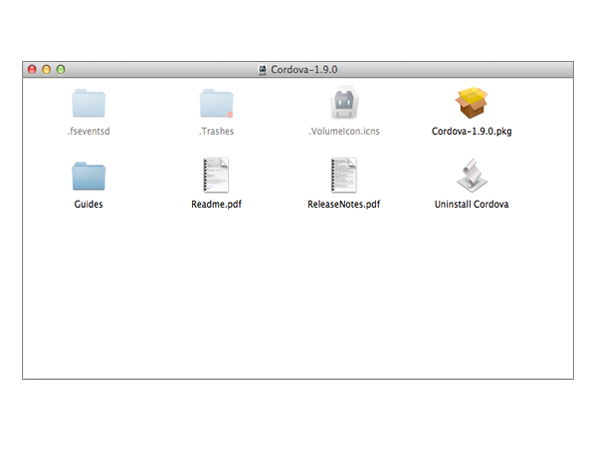
Task: Select the Uninstall Cordova script icon
Action: click(472, 176)
